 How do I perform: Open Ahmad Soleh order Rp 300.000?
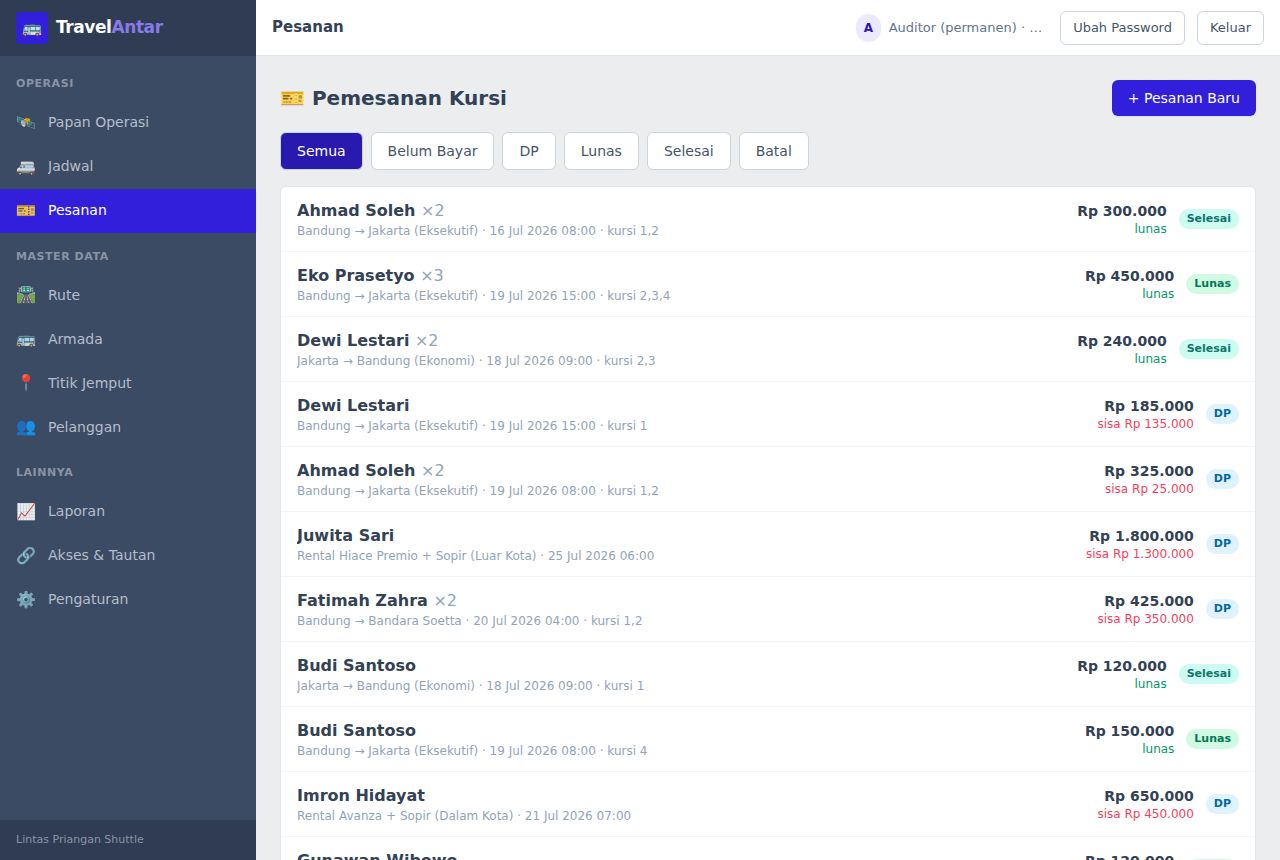point(768,219)
